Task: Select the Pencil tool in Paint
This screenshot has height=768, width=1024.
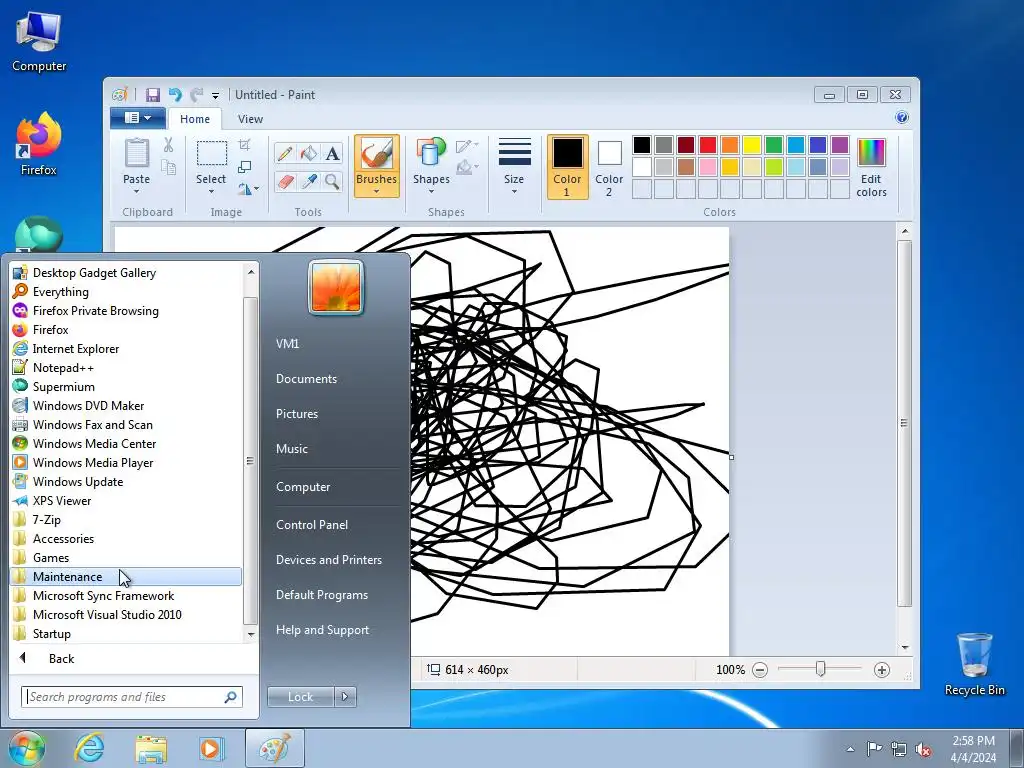Action: click(x=285, y=153)
